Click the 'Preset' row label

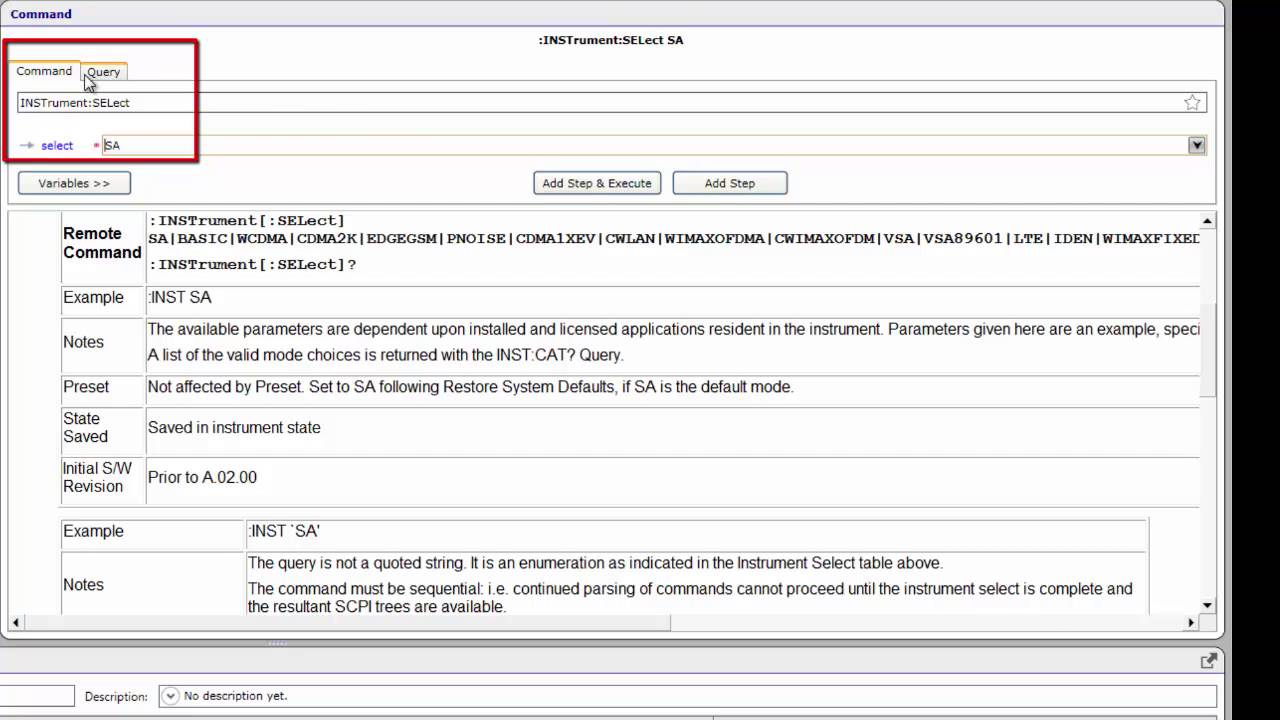pyautogui.click(x=86, y=387)
